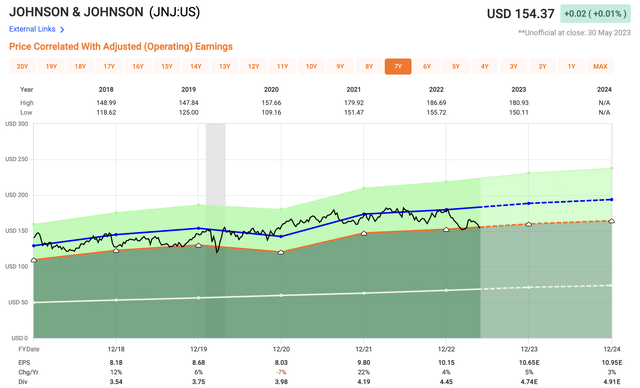Image resolution: width=640 pixels, height=388 pixels.
Task: Click the 2020 Low value 109.16
Action: (271, 112)
